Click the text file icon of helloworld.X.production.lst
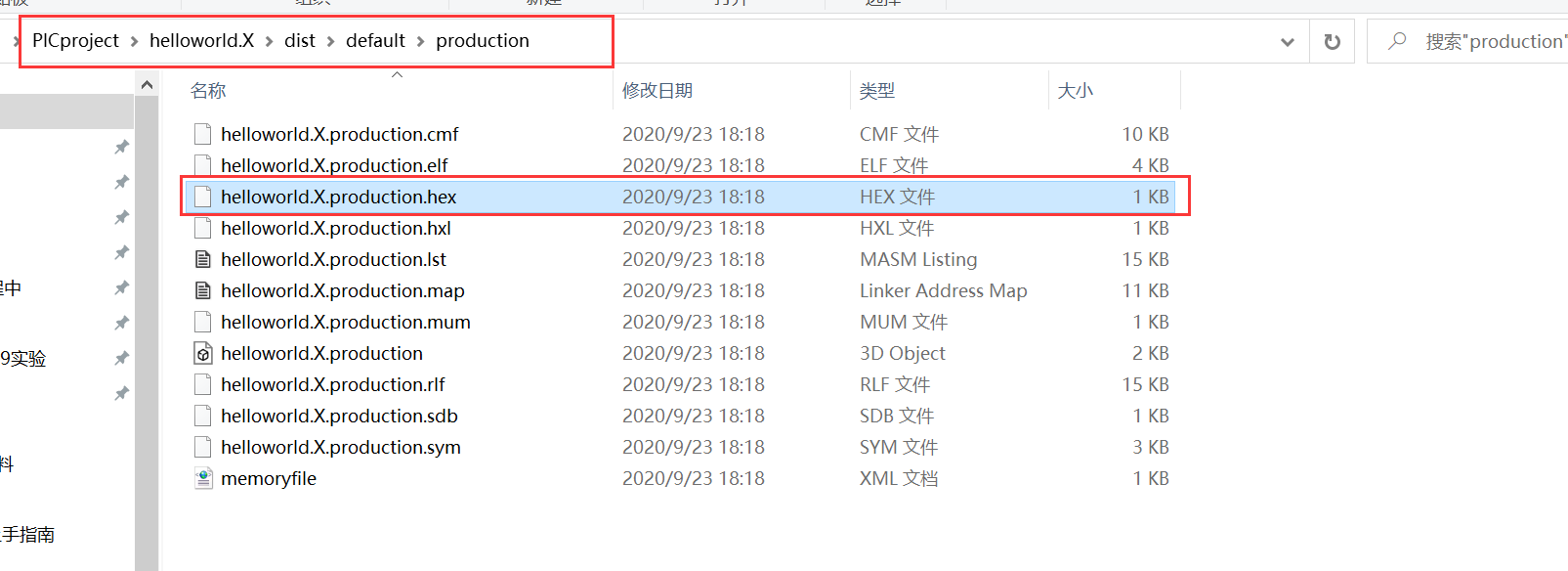The image size is (1568, 571). pyautogui.click(x=203, y=259)
